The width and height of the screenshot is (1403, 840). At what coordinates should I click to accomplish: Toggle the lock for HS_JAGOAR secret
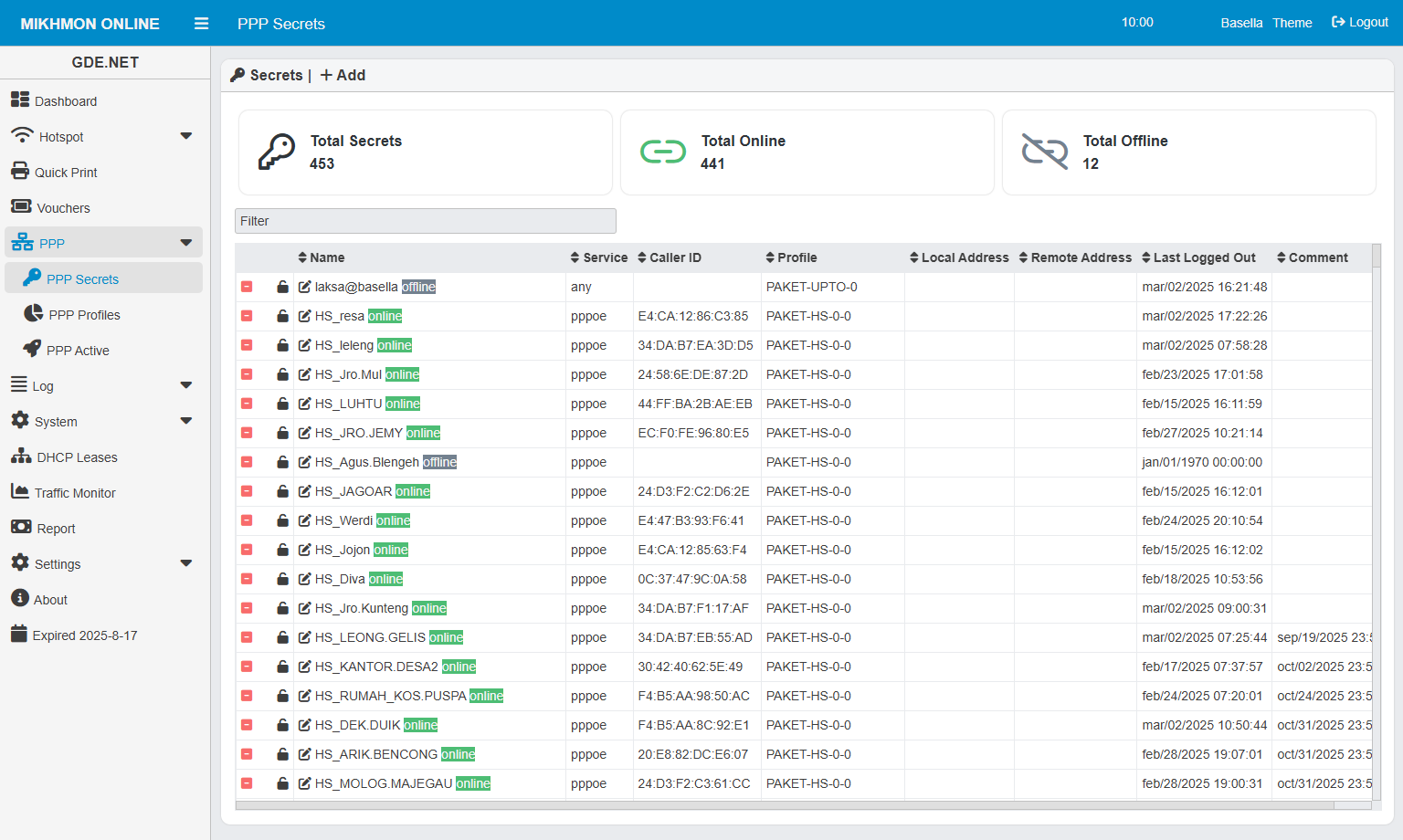click(283, 491)
